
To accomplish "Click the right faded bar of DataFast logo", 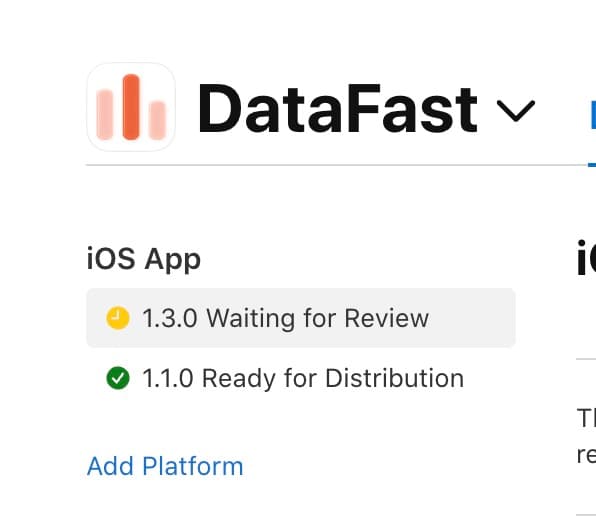I will (157, 120).
